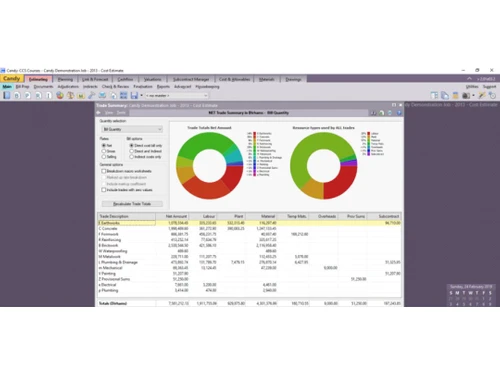
Task: Click the duplicate pages icon in right toolbar
Action: (x=445, y=95)
